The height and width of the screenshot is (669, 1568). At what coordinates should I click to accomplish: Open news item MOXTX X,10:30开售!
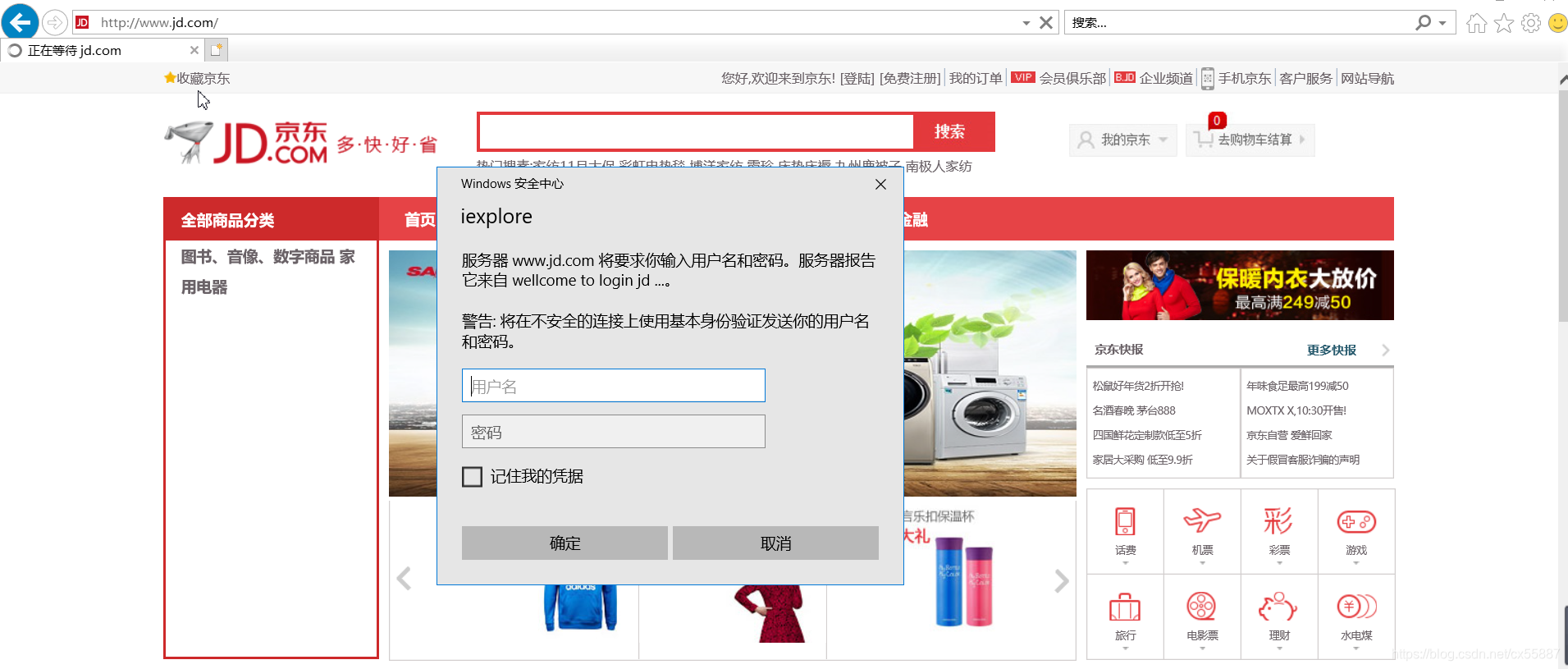1296,410
